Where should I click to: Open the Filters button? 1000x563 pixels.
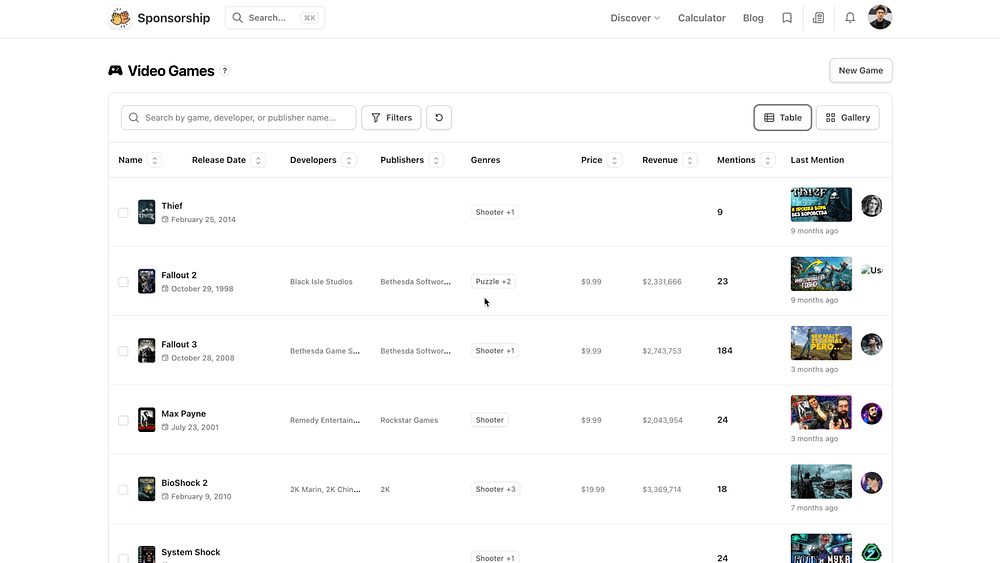pyautogui.click(x=391, y=117)
